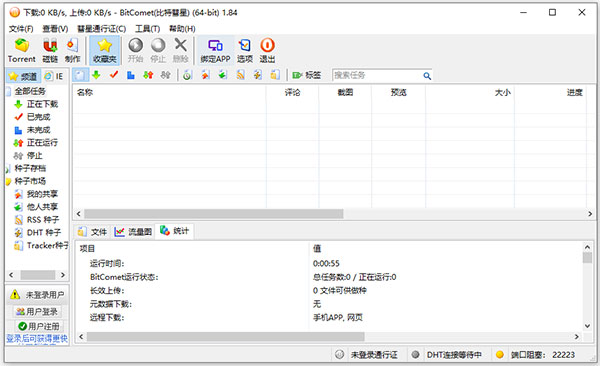This screenshot has width=600, height=366.
Task: Select 停止 in the sidebar tree
Action: (34, 155)
